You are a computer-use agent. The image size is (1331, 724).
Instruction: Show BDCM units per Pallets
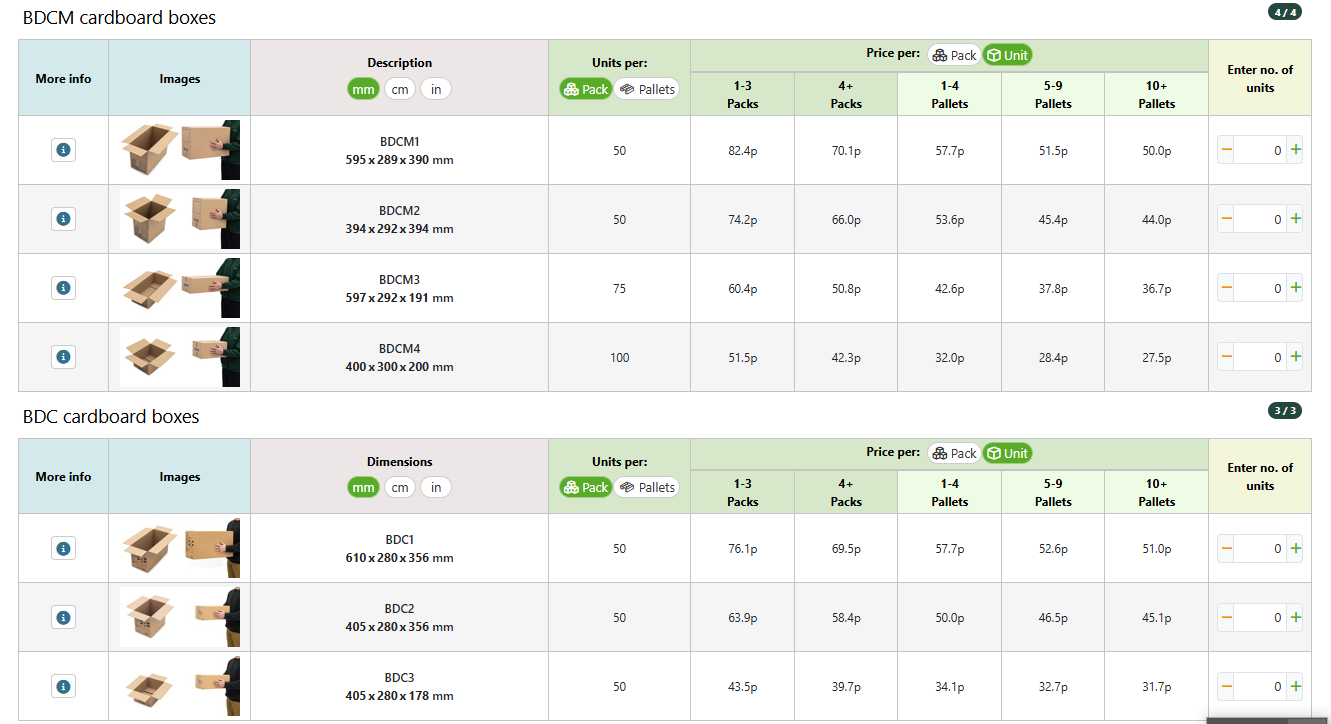[647, 89]
